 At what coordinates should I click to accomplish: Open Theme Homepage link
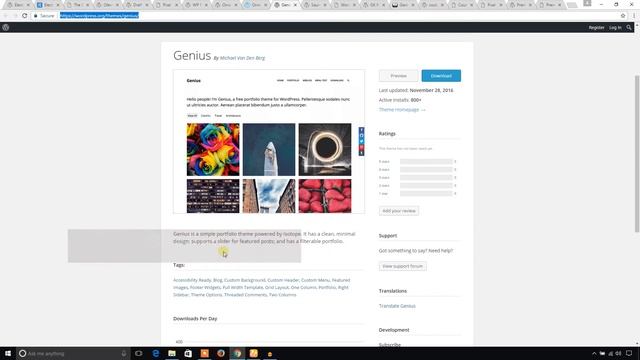coord(402,109)
